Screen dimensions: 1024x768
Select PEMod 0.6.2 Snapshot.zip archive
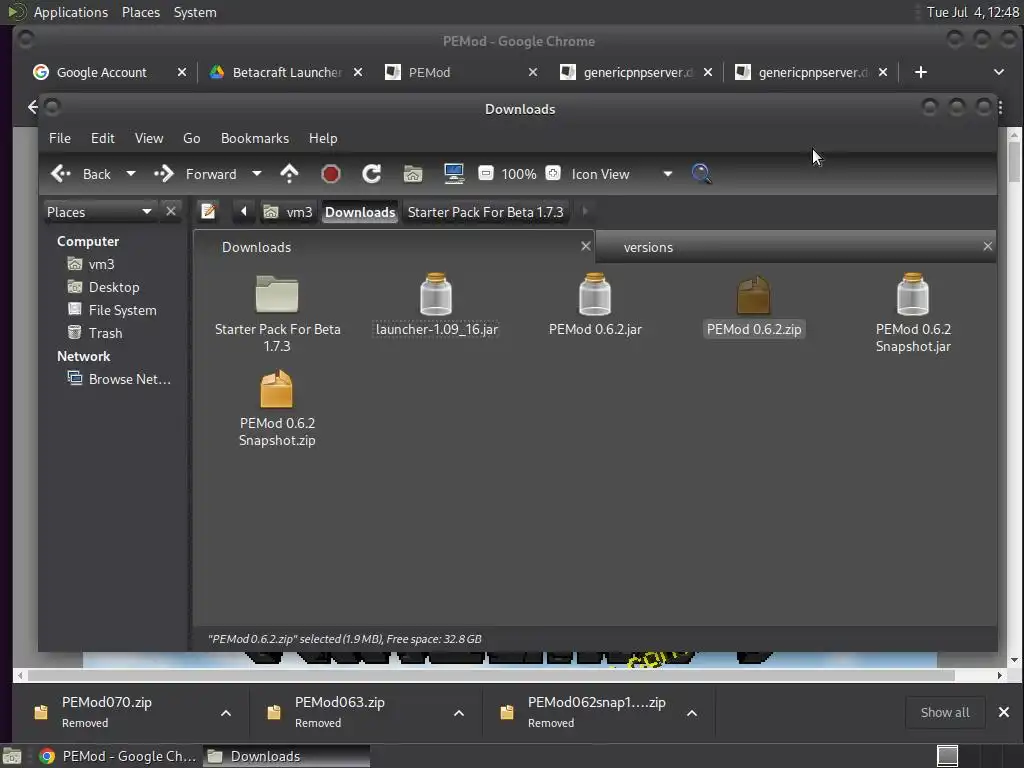tap(277, 408)
